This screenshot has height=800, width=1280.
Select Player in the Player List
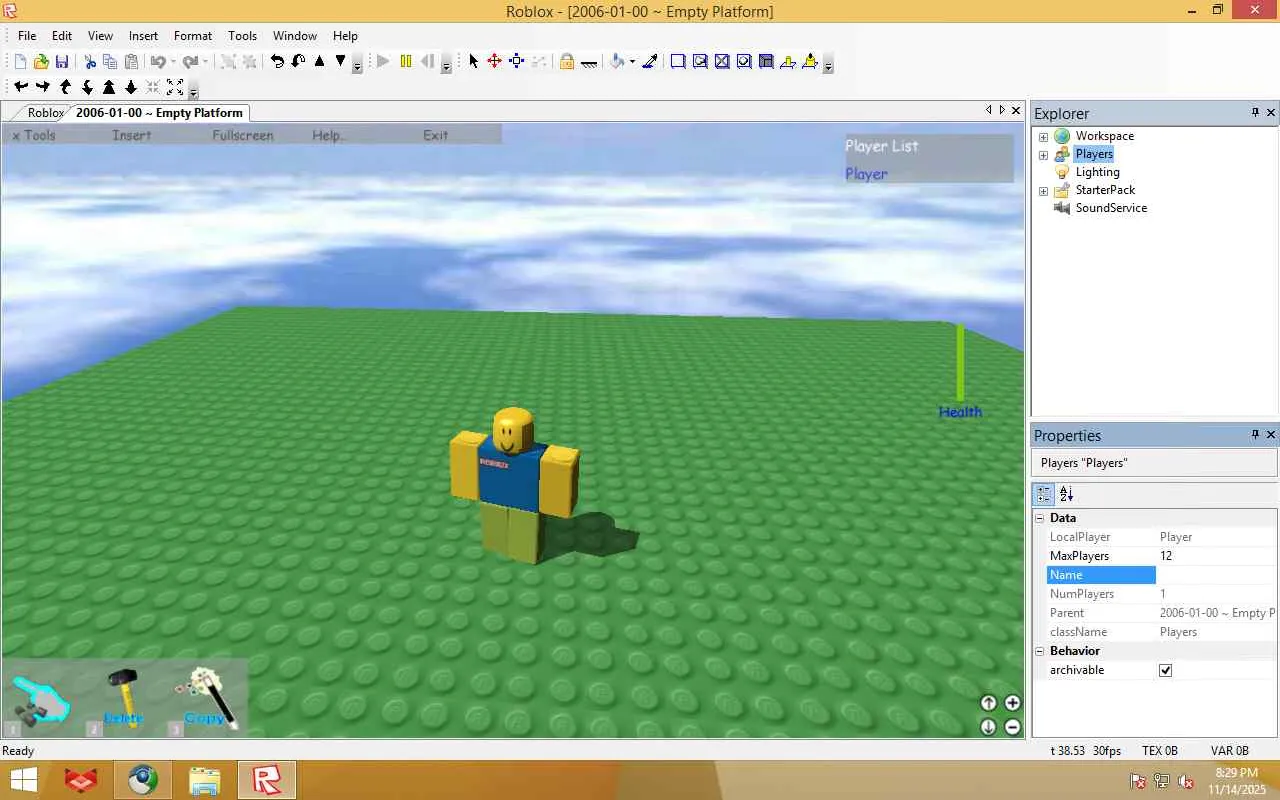tap(866, 174)
